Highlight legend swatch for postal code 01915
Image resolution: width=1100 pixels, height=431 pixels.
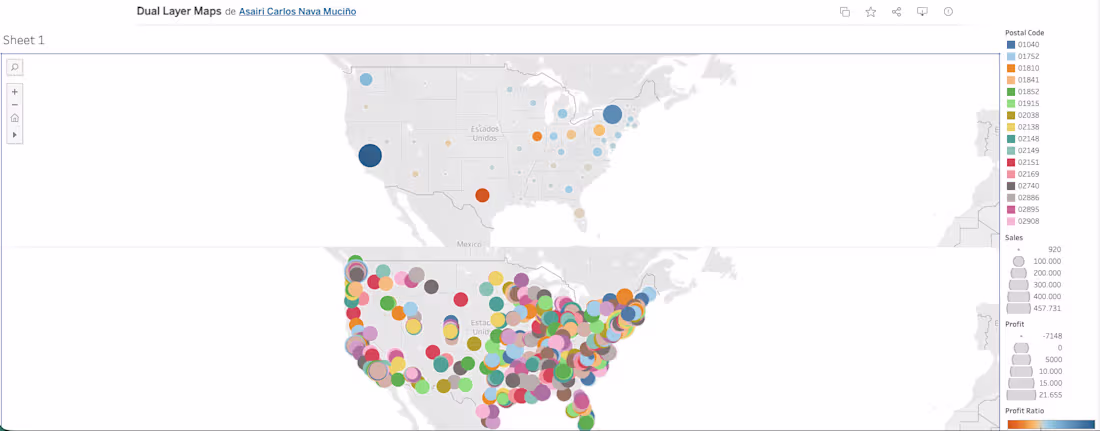tap(1011, 103)
